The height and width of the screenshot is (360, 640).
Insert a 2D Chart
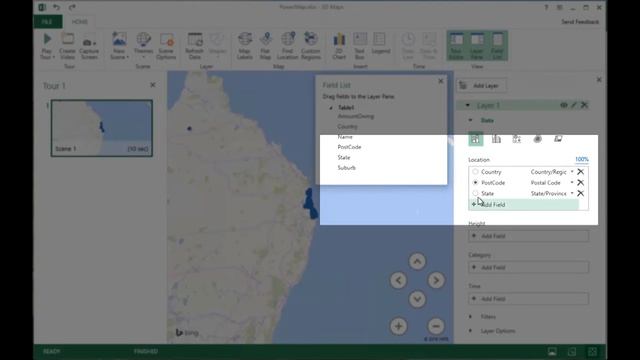[x=339, y=46]
